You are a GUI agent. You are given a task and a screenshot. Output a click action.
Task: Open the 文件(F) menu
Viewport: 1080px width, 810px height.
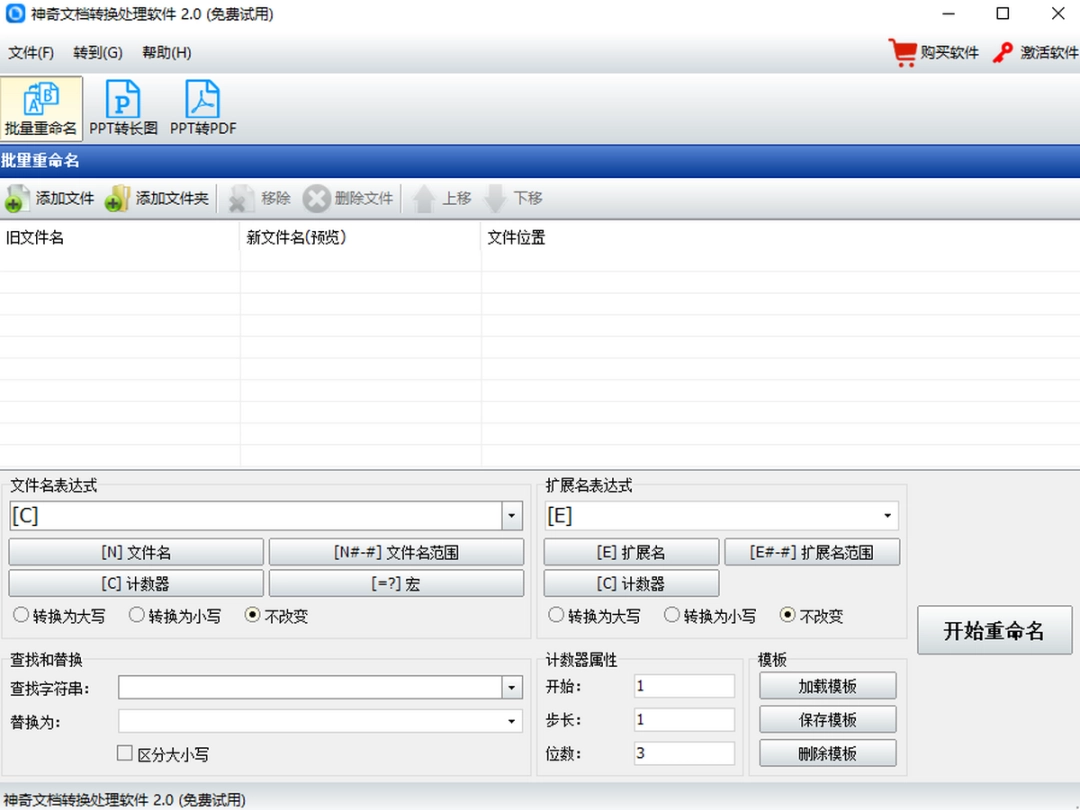[30, 52]
